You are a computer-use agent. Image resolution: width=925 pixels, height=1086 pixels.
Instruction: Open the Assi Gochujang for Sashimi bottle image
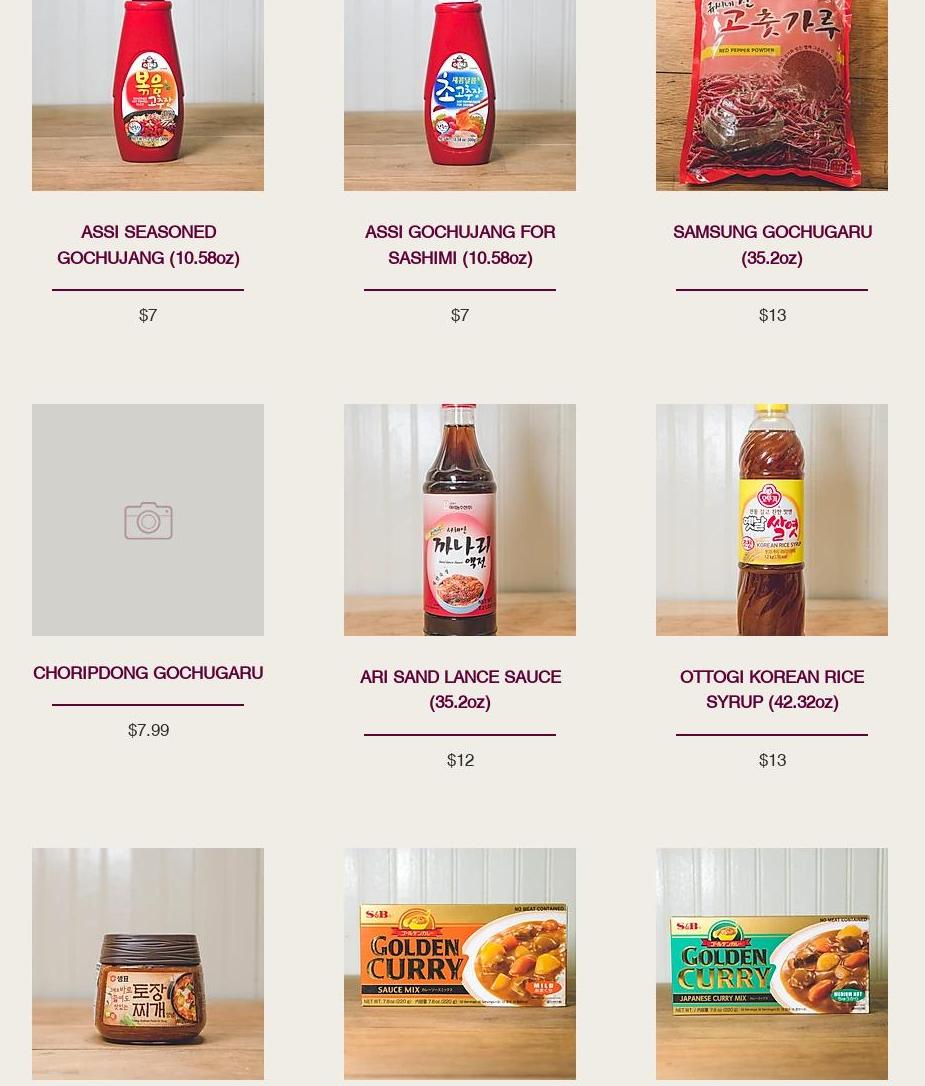tap(460, 95)
